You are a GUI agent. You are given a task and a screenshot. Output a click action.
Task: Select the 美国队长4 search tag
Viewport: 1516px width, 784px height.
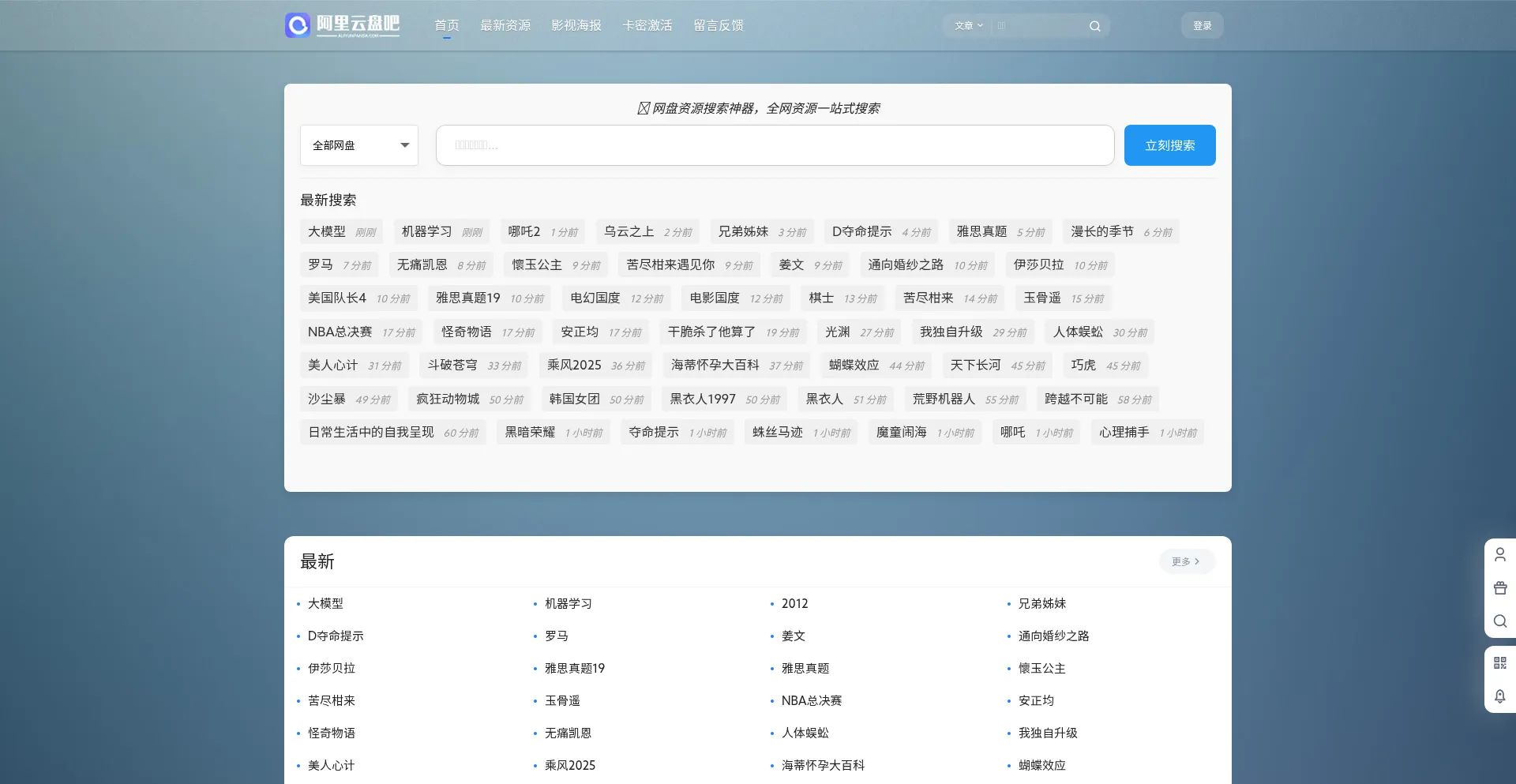coord(359,298)
